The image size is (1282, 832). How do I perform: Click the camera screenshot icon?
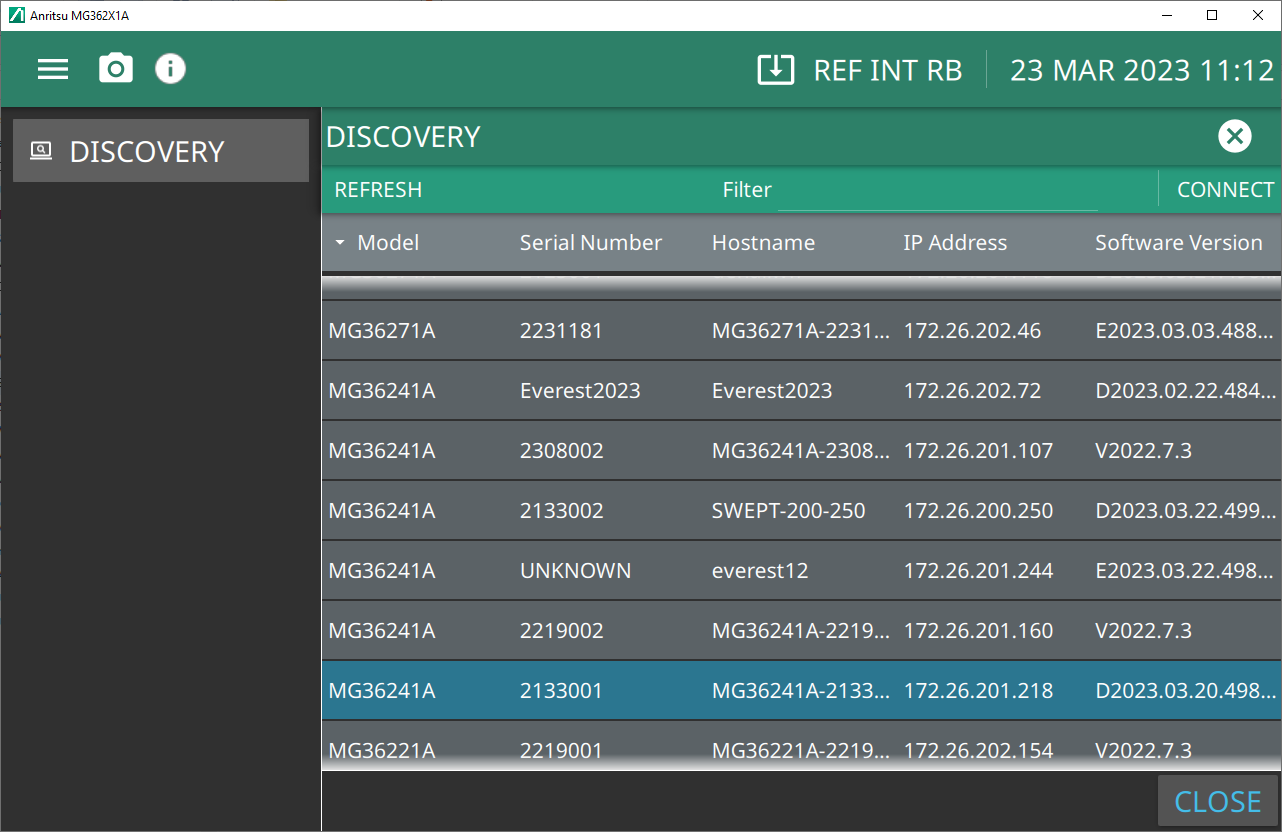pyautogui.click(x=116, y=69)
